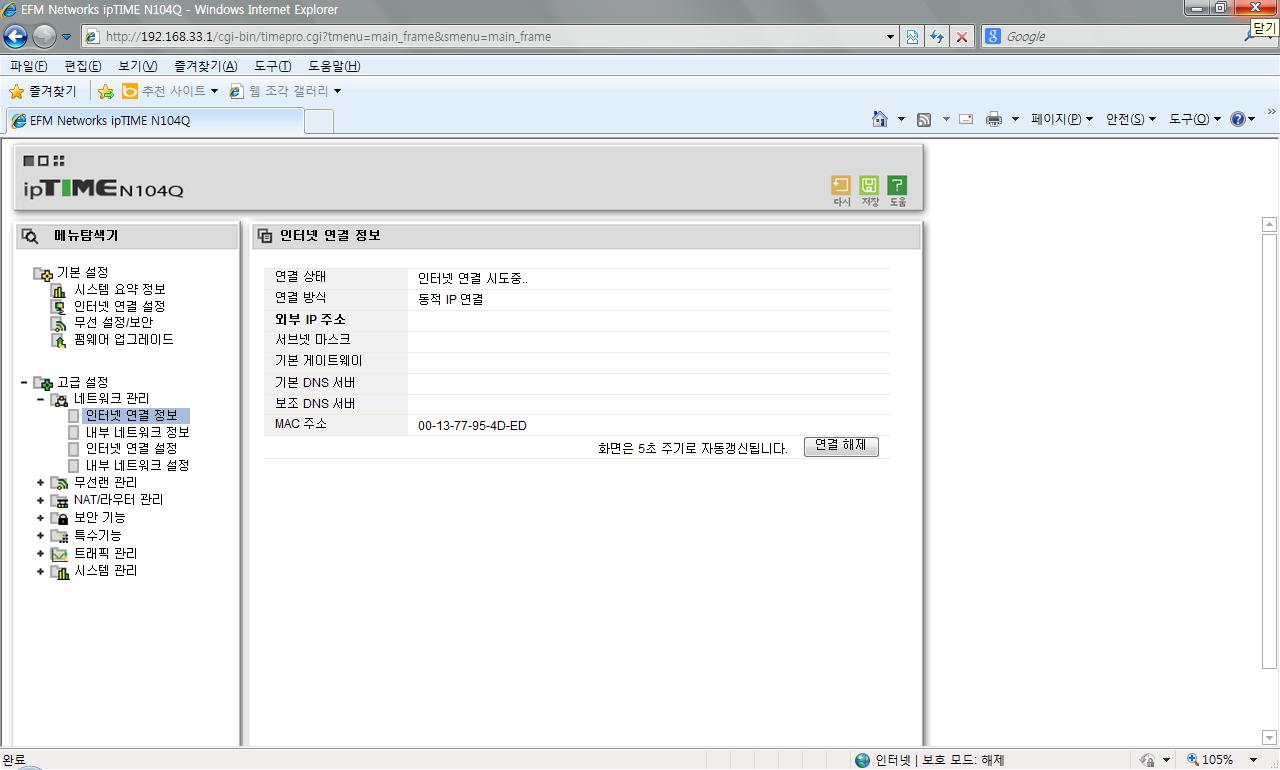This screenshot has height=770, width=1280.
Task: Select the EFM Networks ipTIME N104Q tab
Action: click(x=154, y=121)
